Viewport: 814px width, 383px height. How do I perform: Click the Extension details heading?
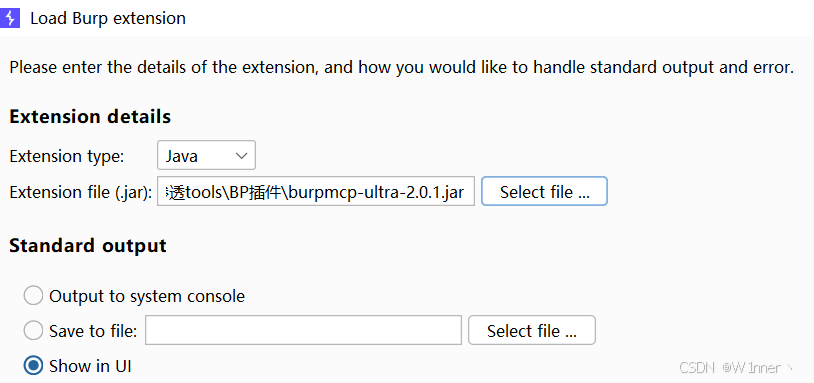[x=90, y=117]
